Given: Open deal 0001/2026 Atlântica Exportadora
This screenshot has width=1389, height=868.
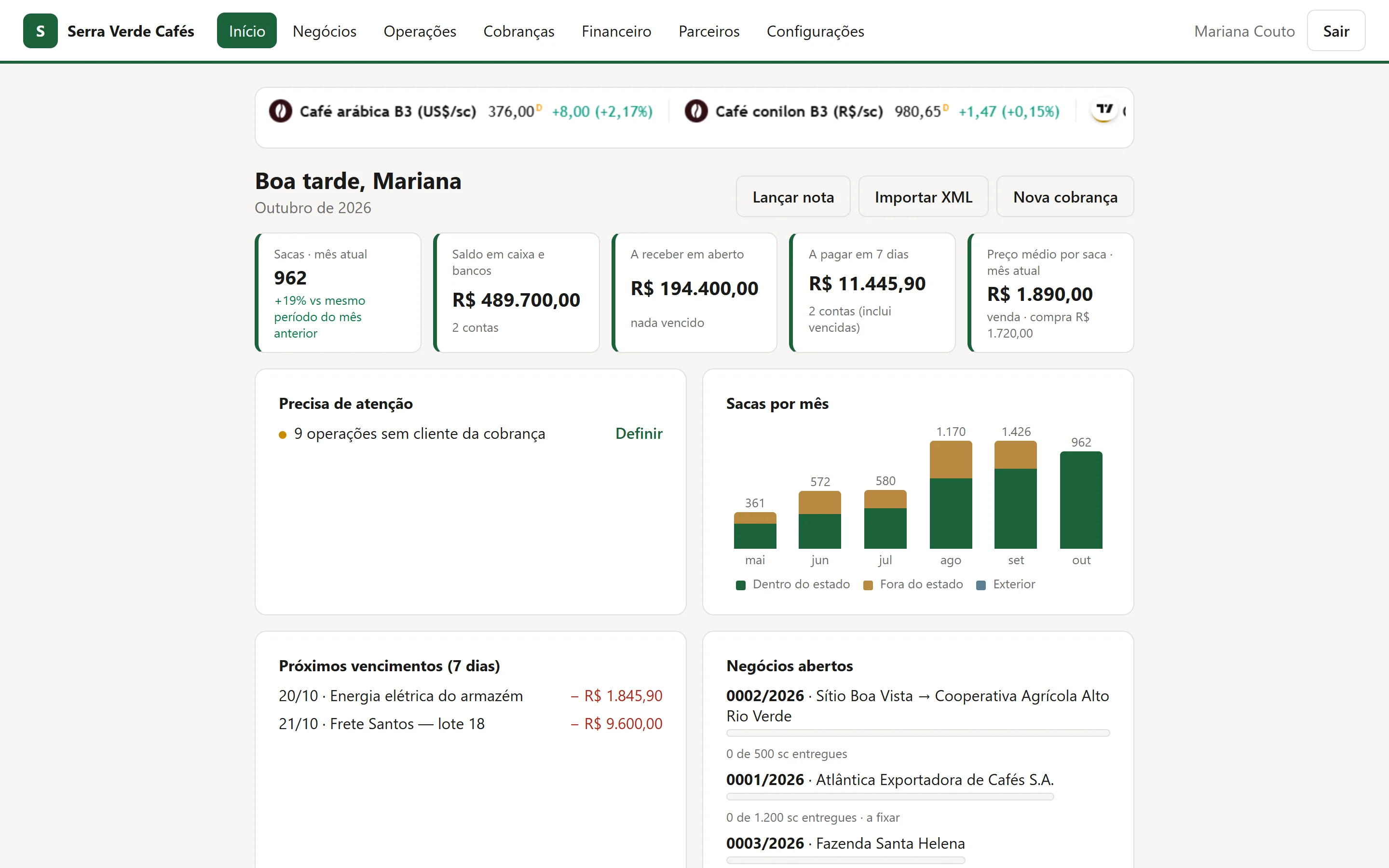Looking at the screenshot, I should pyautogui.click(x=890, y=780).
